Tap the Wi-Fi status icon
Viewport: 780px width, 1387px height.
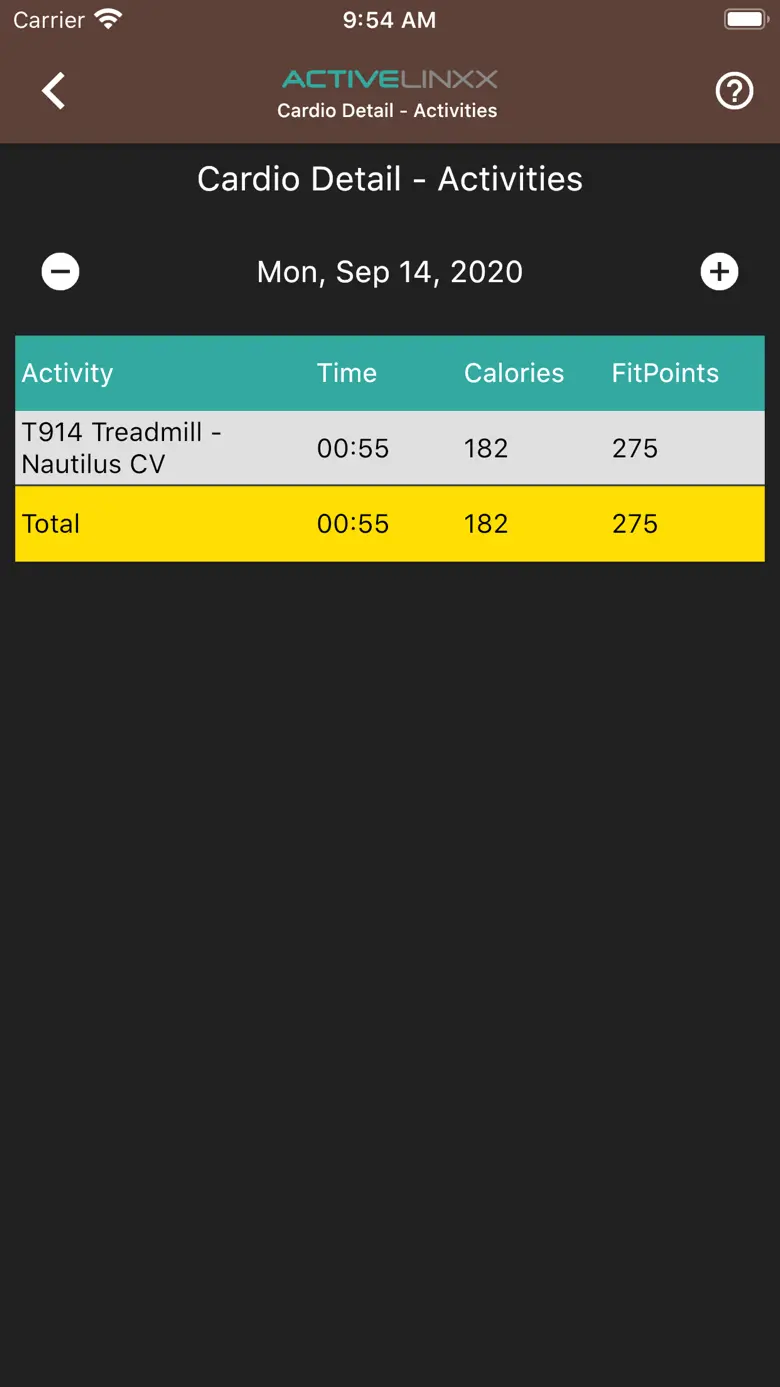pos(107,19)
